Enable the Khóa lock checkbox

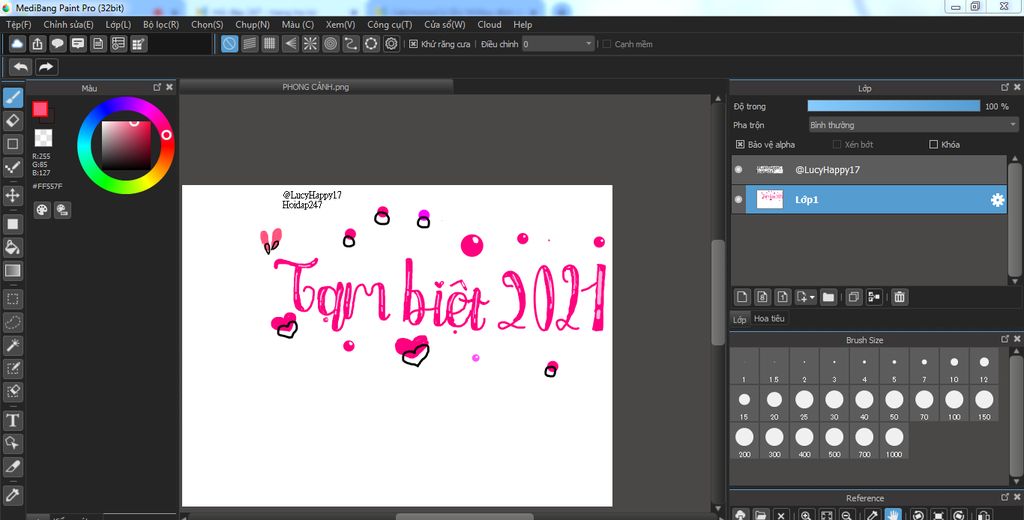click(933, 144)
